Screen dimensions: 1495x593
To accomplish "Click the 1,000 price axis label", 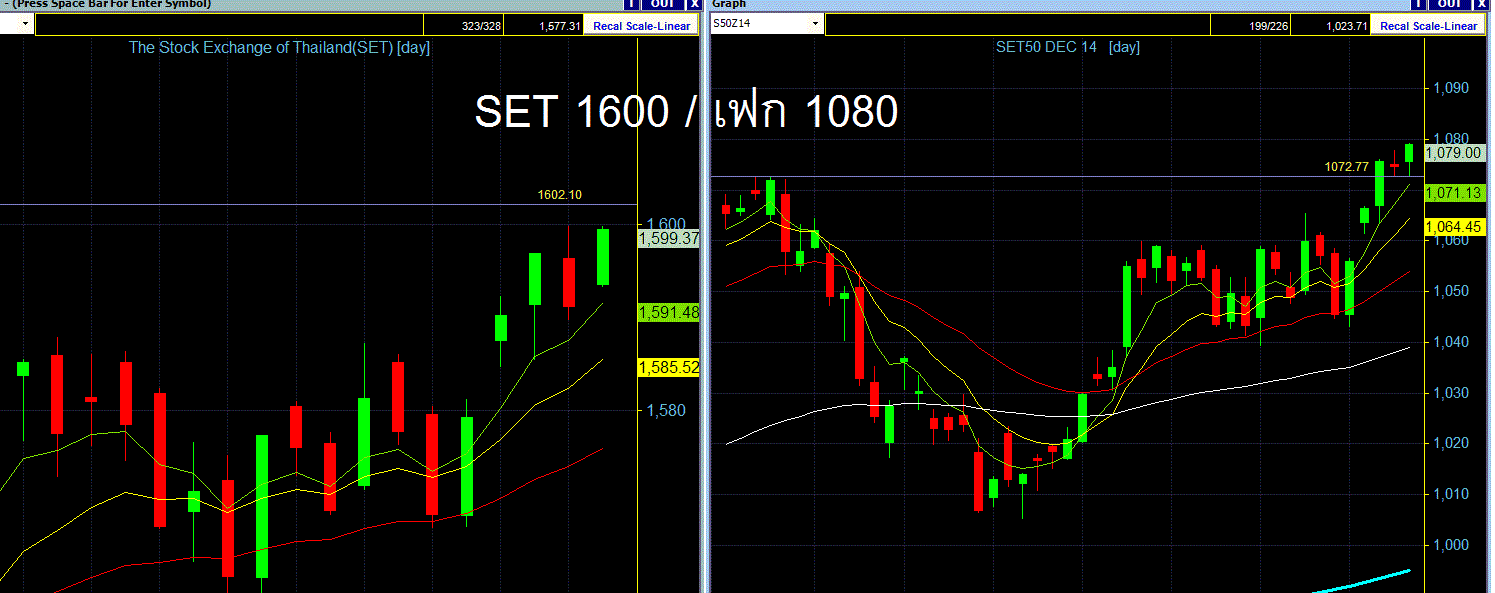I will tap(1449, 545).
